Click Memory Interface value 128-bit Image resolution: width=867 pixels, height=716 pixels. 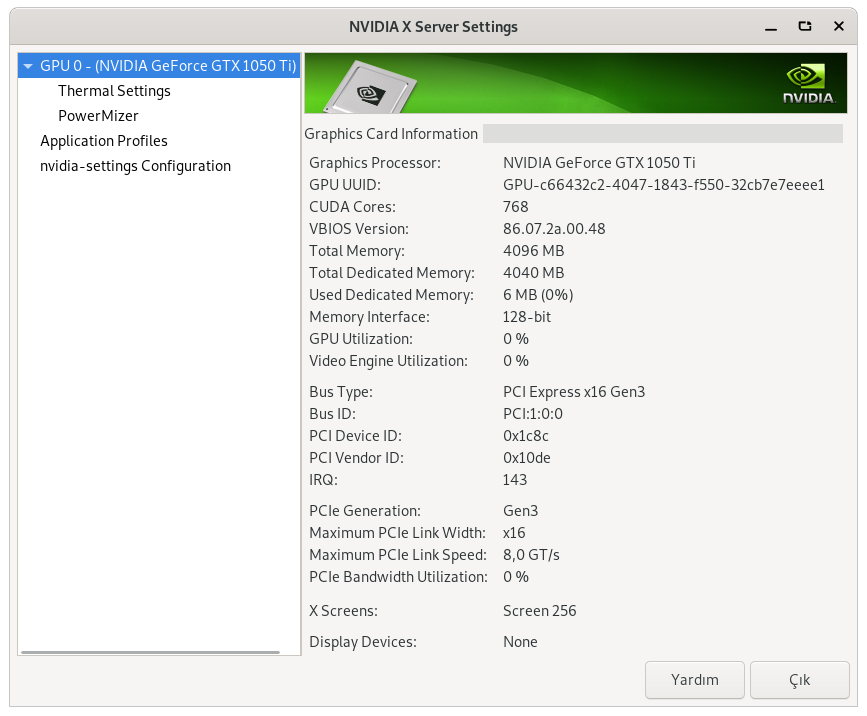click(527, 317)
